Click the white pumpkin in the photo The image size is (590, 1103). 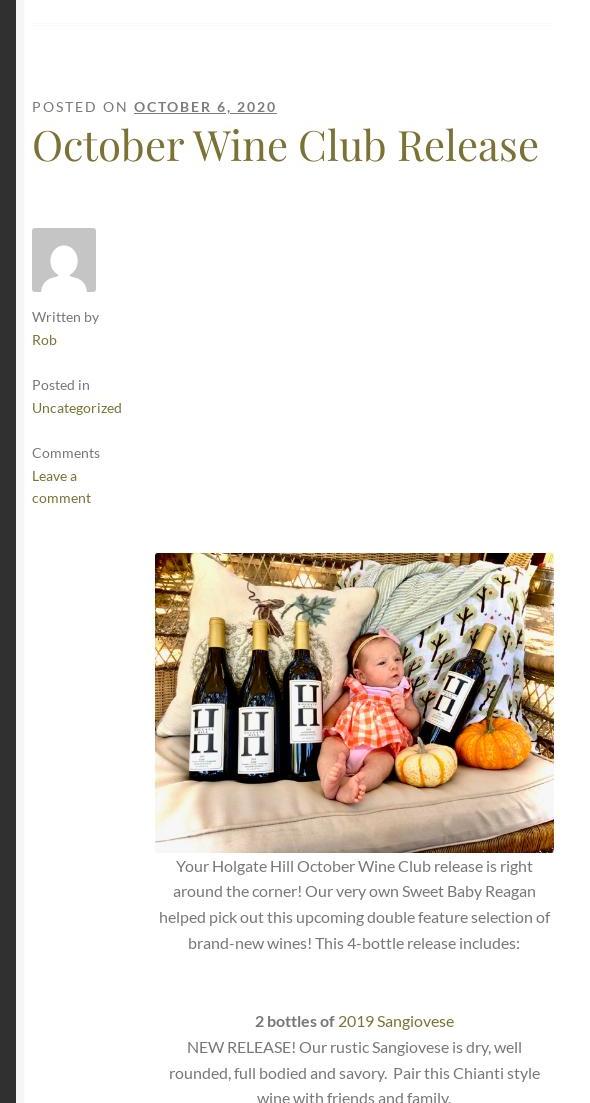coord(425,763)
